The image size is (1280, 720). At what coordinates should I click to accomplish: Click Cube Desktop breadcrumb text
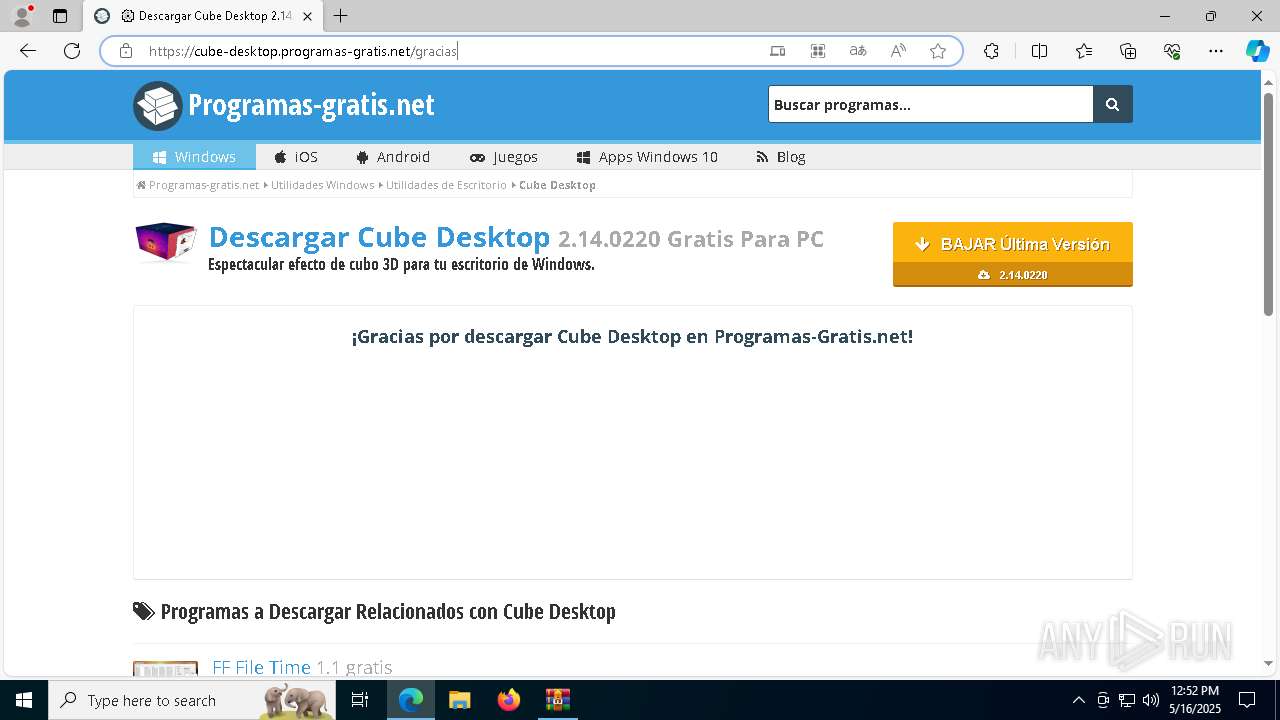tap(557, 185)
